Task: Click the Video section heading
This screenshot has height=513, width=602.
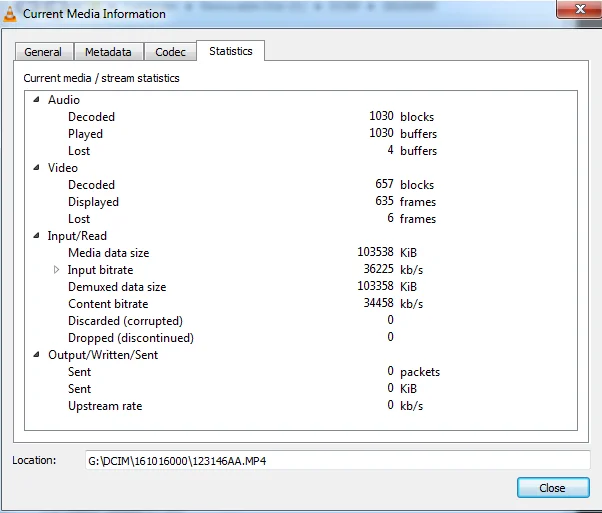Action: pyautogui.click(x=63, y=168)
